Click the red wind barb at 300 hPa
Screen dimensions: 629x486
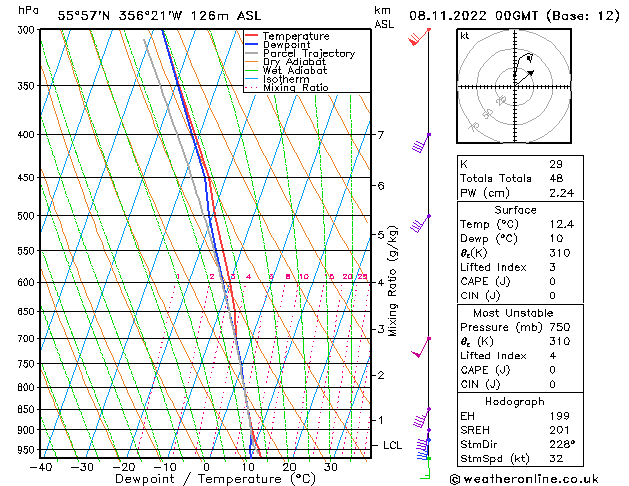click(x=419, y=37)
